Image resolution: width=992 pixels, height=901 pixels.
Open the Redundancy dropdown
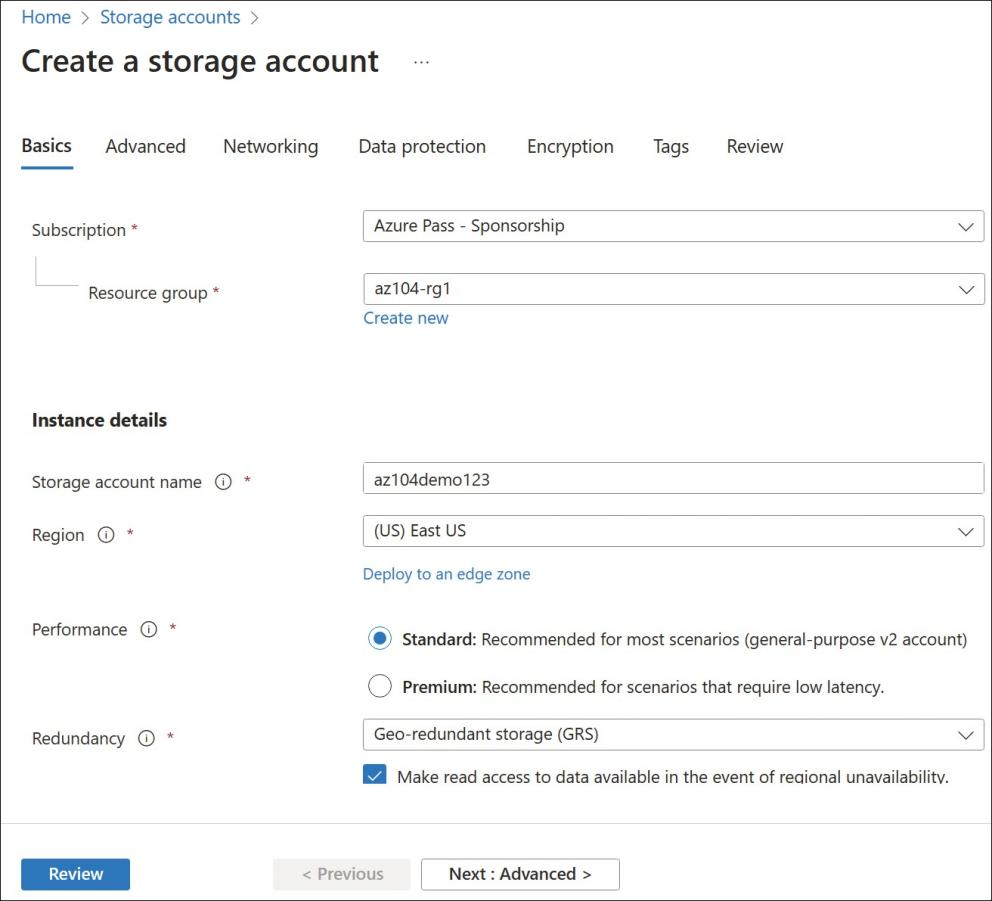tap(673, 735)
